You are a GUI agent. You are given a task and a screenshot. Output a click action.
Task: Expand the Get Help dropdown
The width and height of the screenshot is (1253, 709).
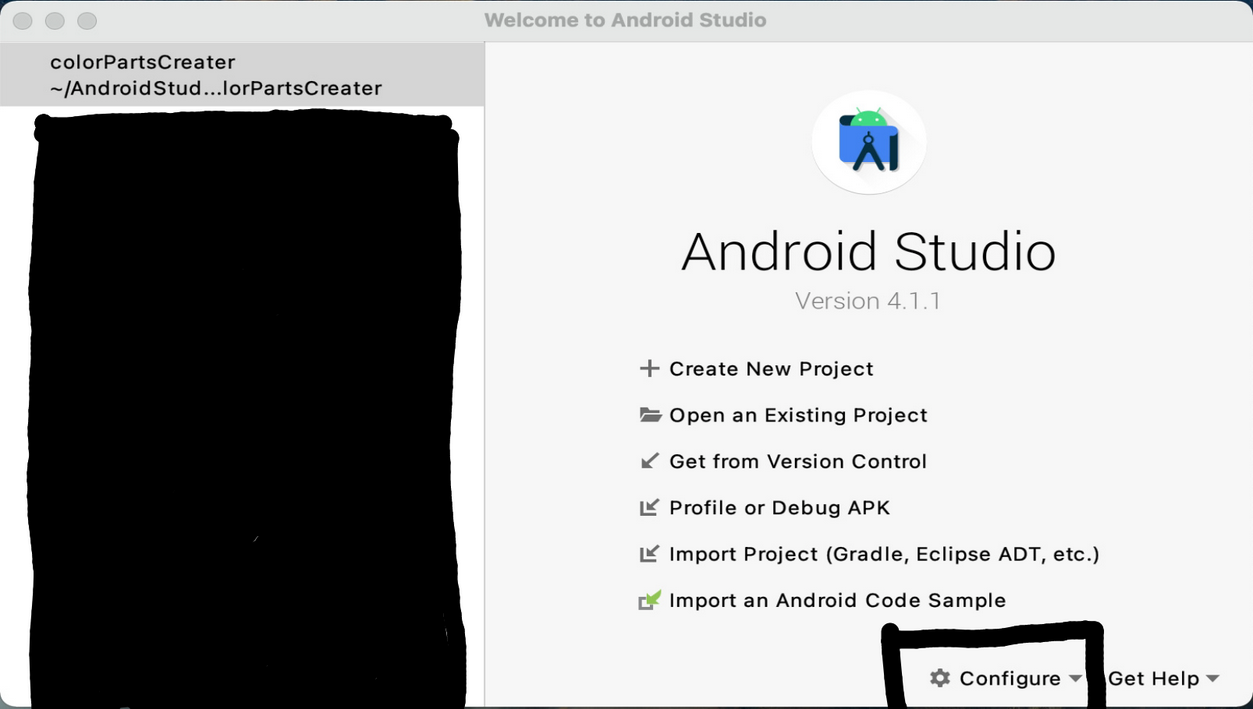pyautogui.click(x=1164, y=678)
